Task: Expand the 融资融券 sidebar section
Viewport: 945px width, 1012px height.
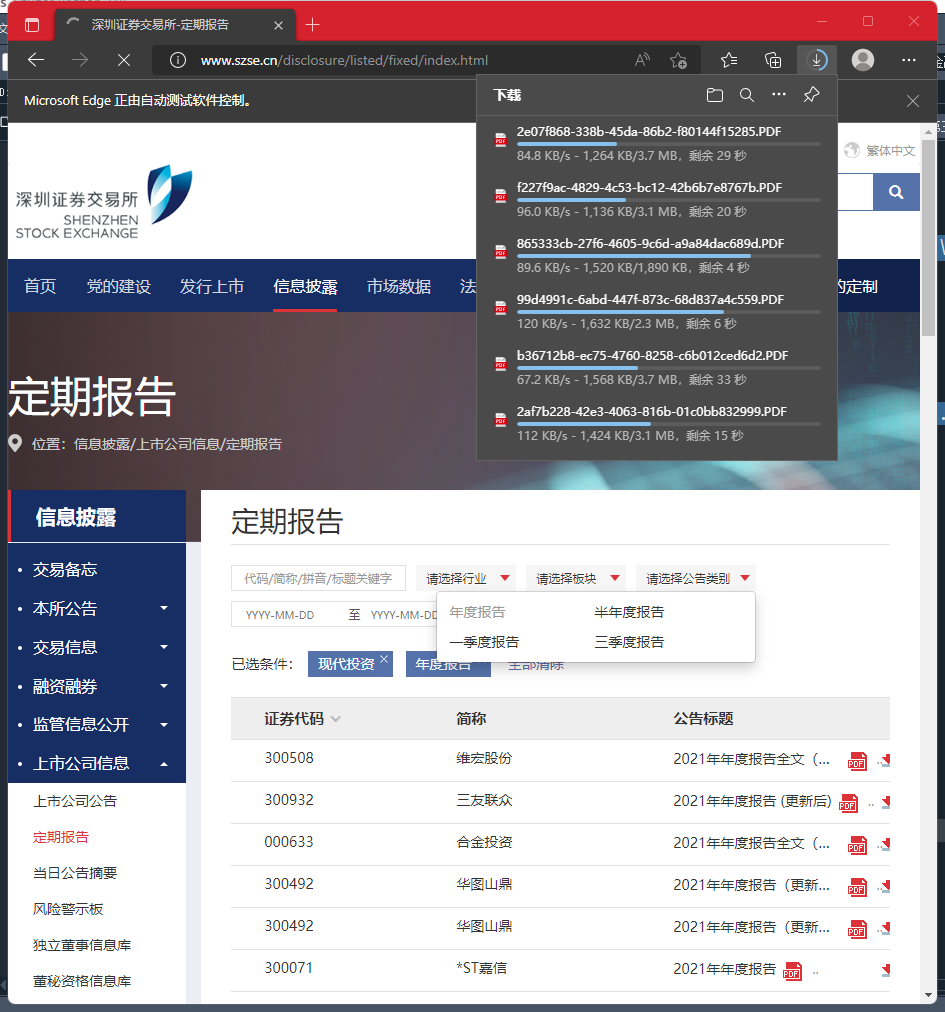Action: [x=164, y=685]
